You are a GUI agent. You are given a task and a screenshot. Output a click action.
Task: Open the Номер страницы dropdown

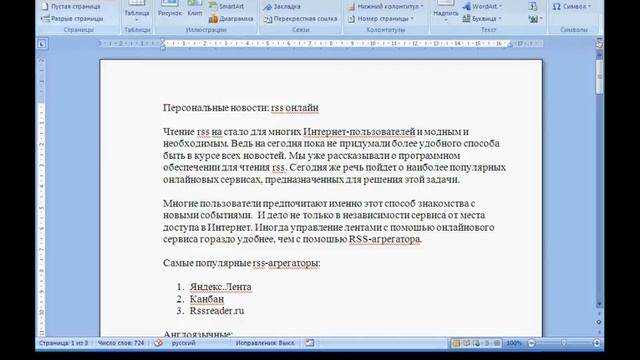(381, 19)
